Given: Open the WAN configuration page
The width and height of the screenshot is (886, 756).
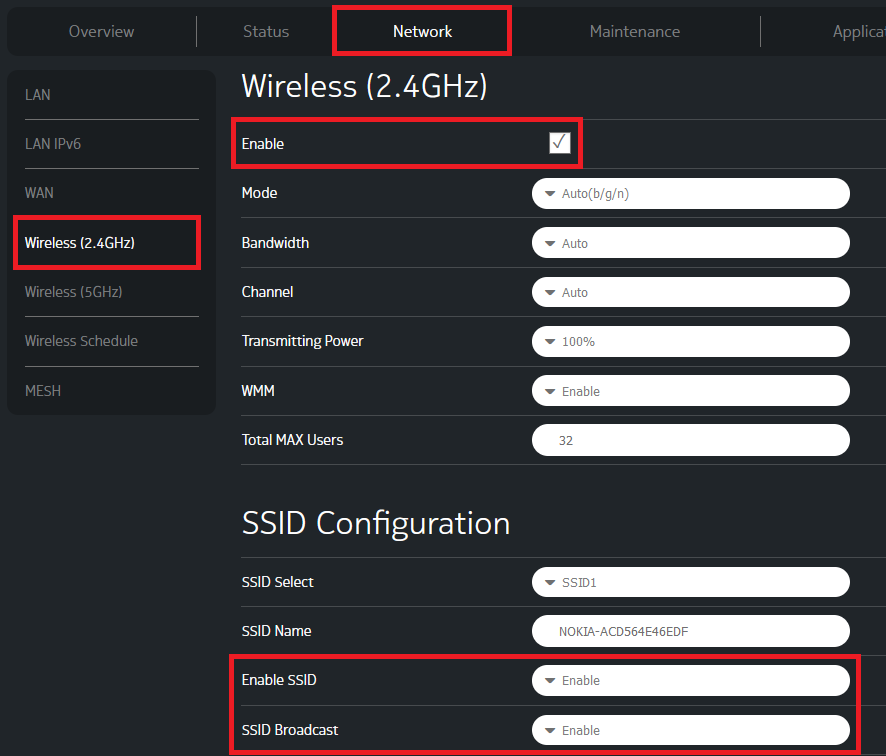Looking at the screenshot, I should pyautogui.click(x=39, y=193).
